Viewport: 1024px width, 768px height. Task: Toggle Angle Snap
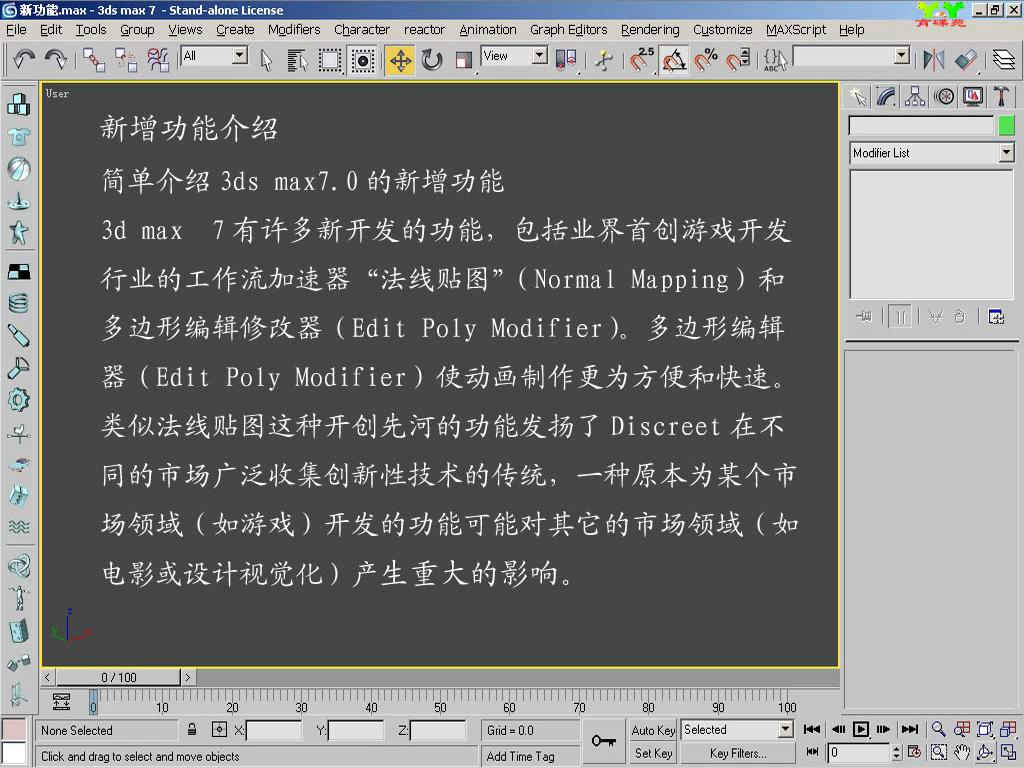click(674, 60)
